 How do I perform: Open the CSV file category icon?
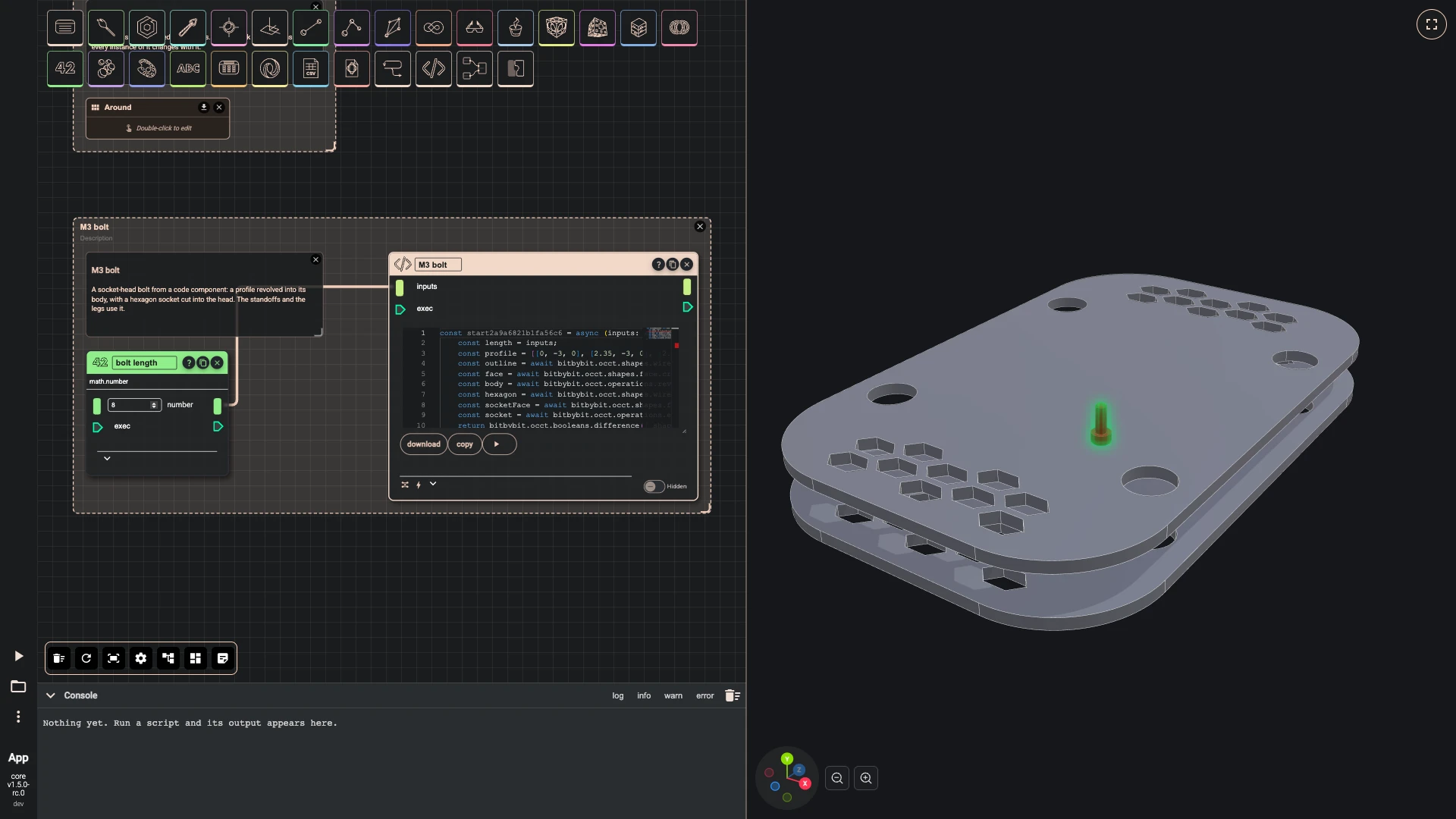pyautogui.click(x=311, y=68)
